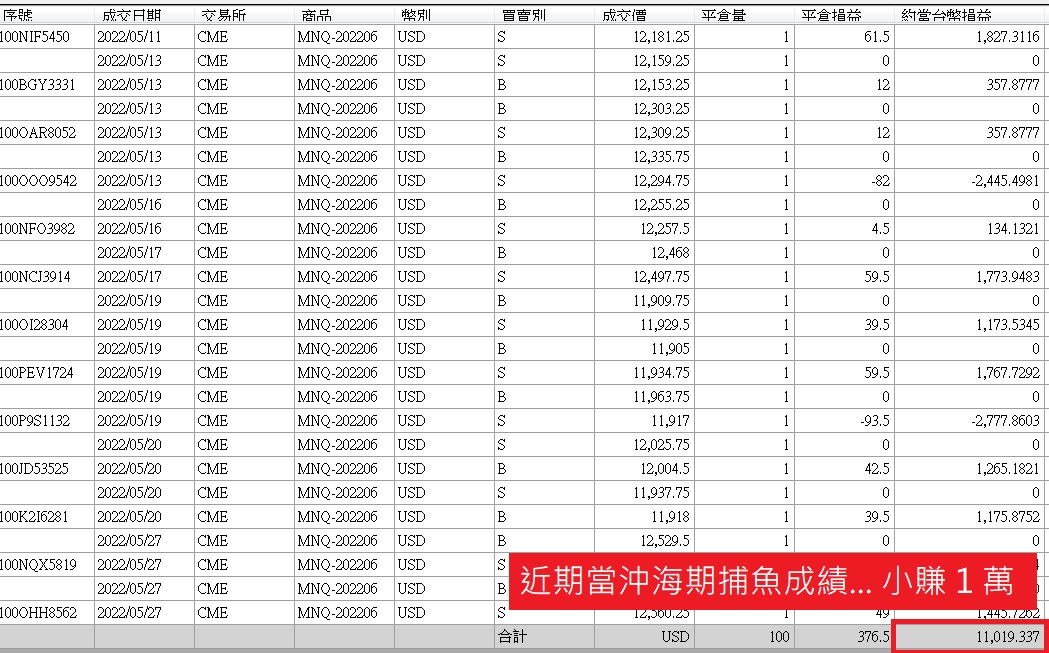Click price 11,963.75
The image size is (1049, 653).
pos(661,397)
